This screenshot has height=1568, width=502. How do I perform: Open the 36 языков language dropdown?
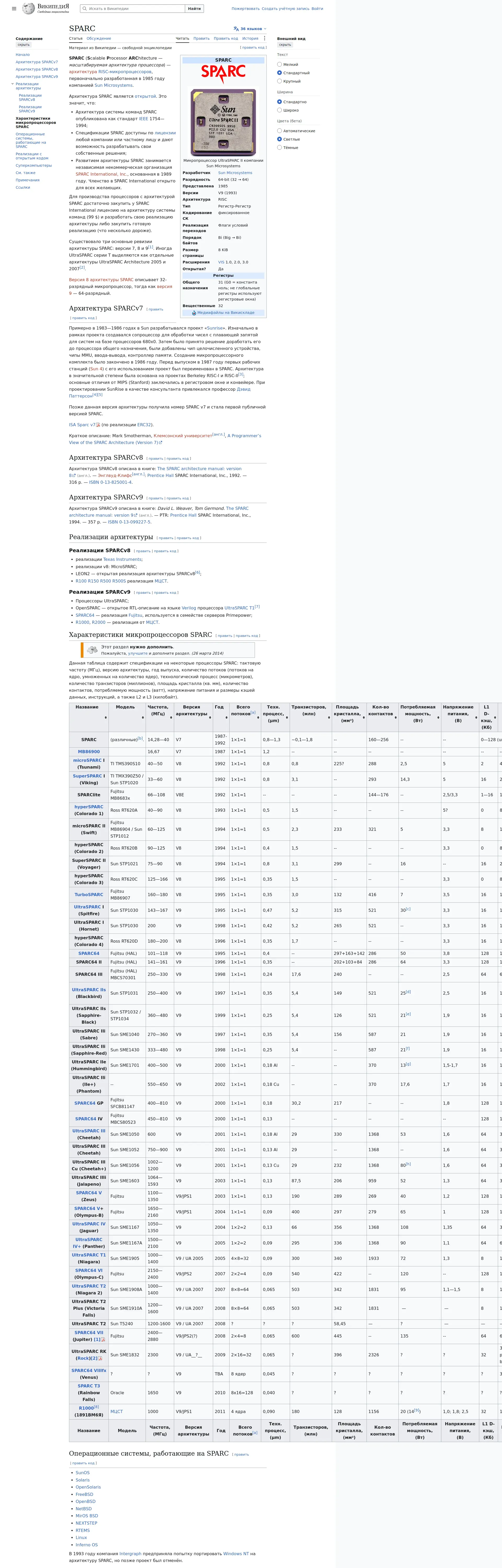tap(250, 28)
